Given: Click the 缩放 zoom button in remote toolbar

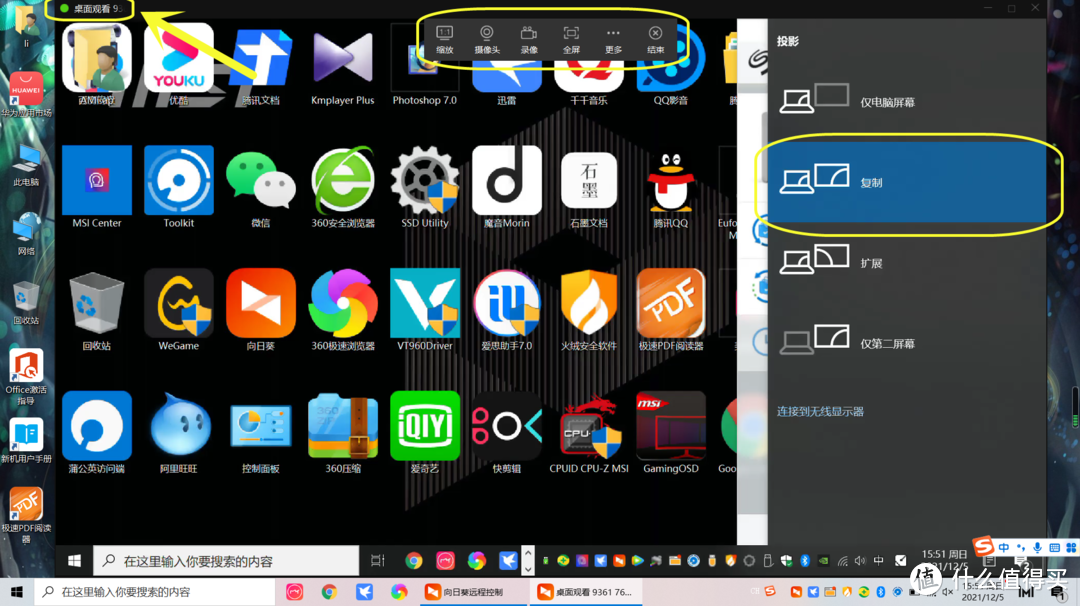Looking at the screenshot, I should point(445,40).
